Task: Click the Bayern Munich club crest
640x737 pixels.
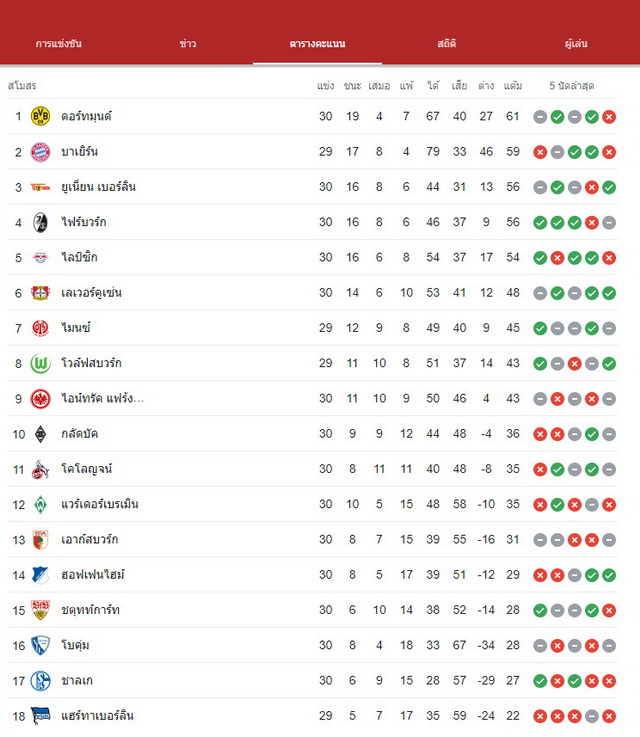Action: [40, 152]
